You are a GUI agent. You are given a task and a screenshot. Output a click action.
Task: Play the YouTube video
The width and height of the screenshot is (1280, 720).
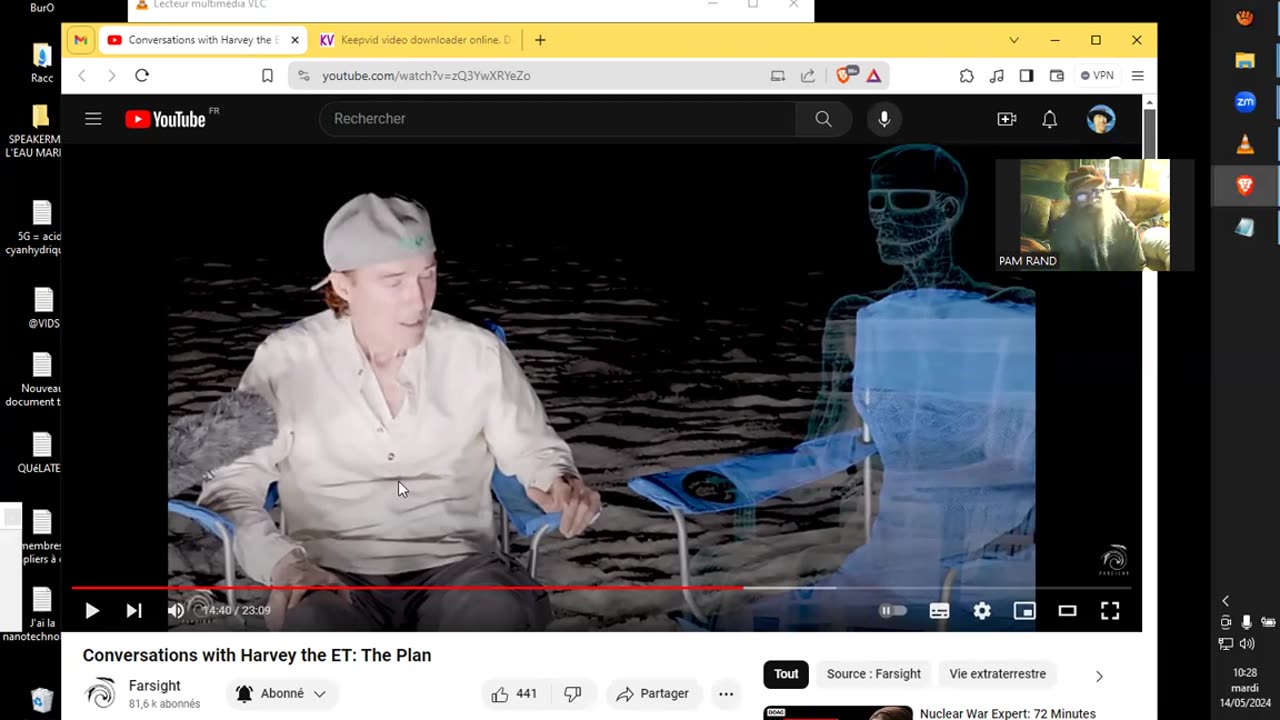click(x=92, y=611)
